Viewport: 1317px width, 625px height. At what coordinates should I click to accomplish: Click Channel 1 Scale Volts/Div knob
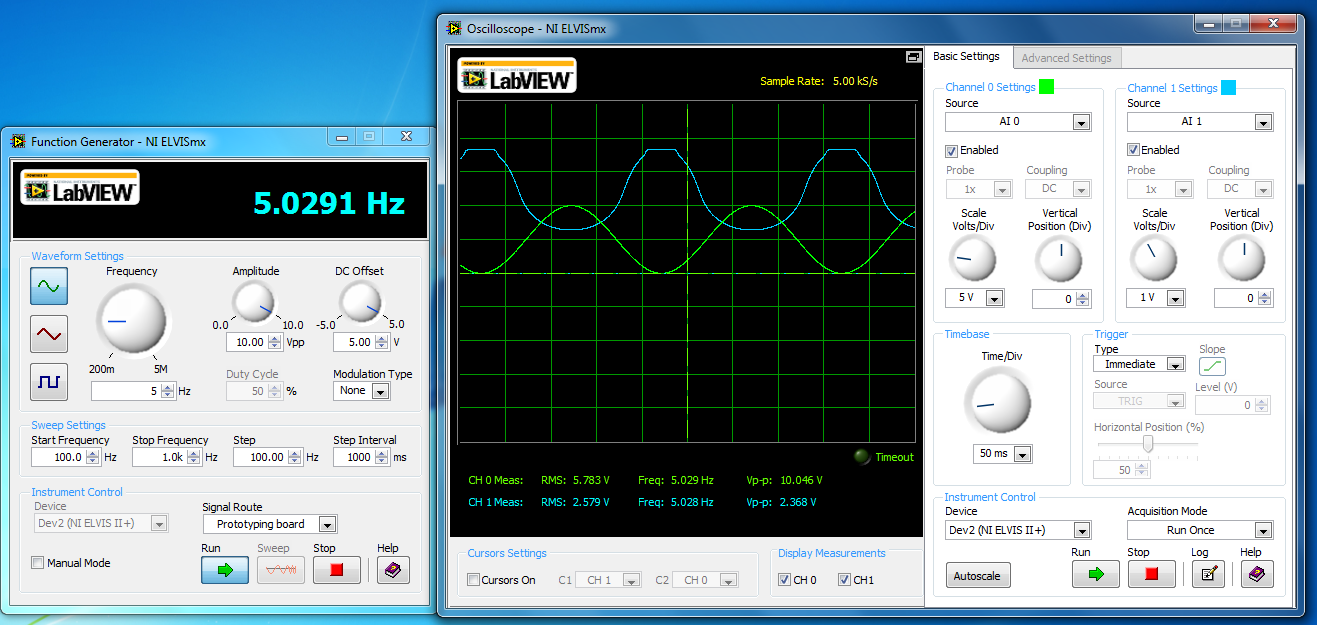coord(1155,259)
